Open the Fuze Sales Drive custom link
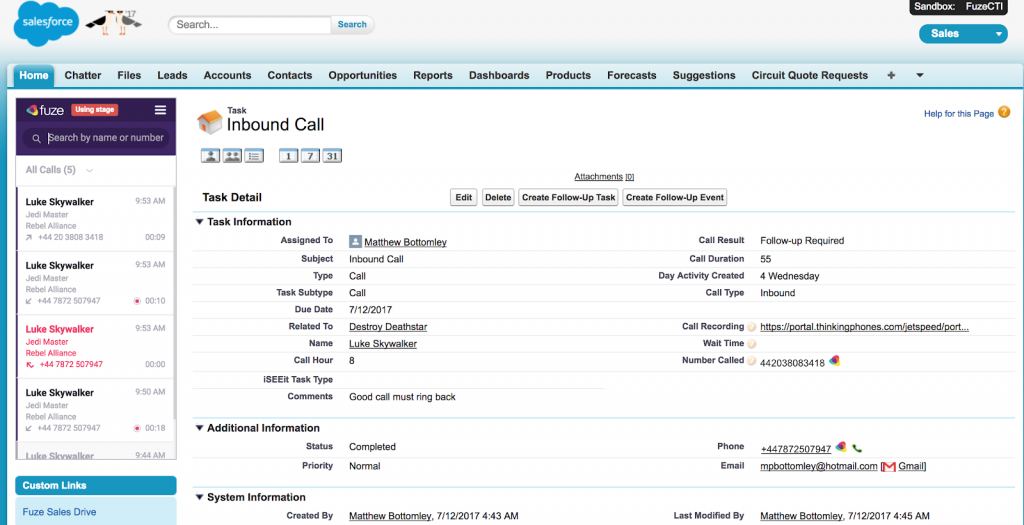Viewport: 1024px width, 525px height. tap(59, 512)
